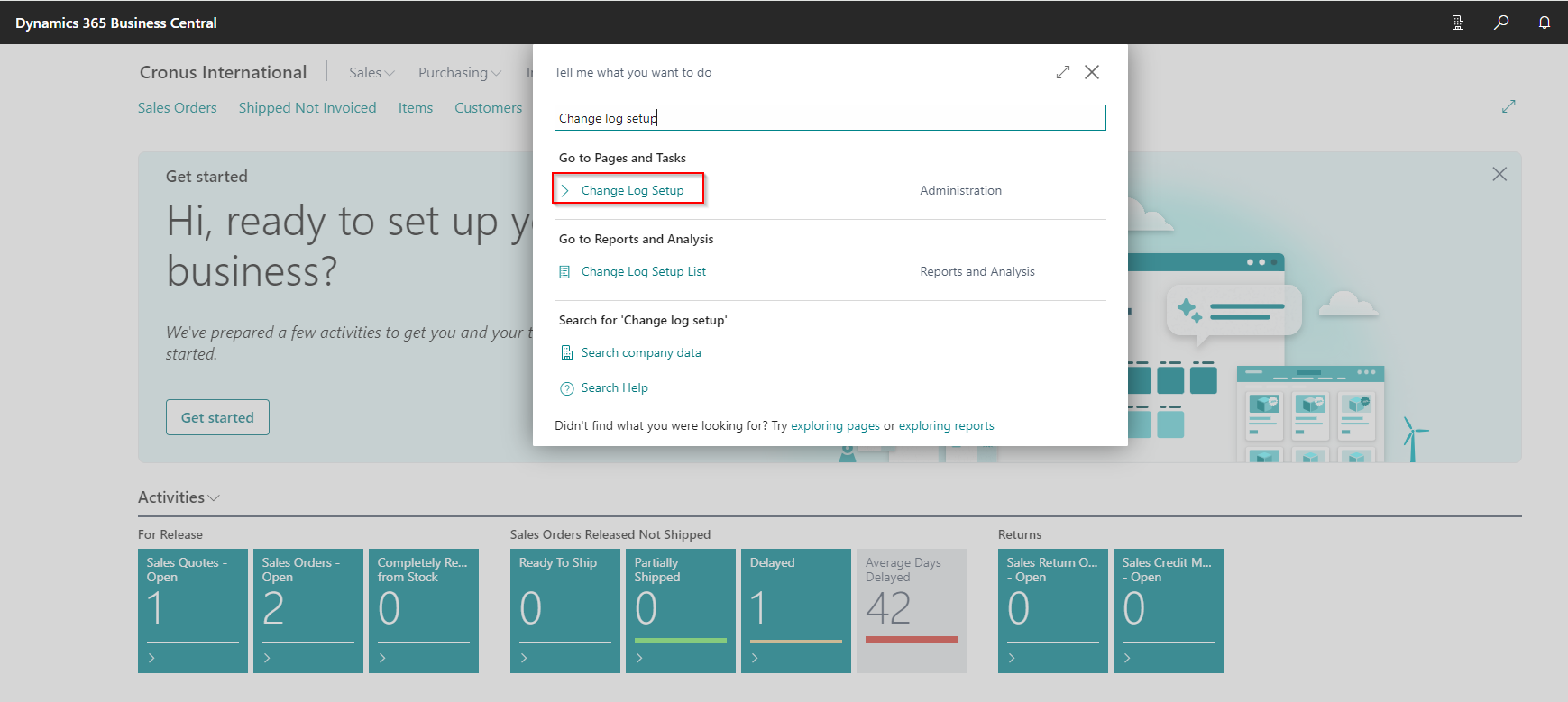Click the Change log setup search field

(830, 118)
